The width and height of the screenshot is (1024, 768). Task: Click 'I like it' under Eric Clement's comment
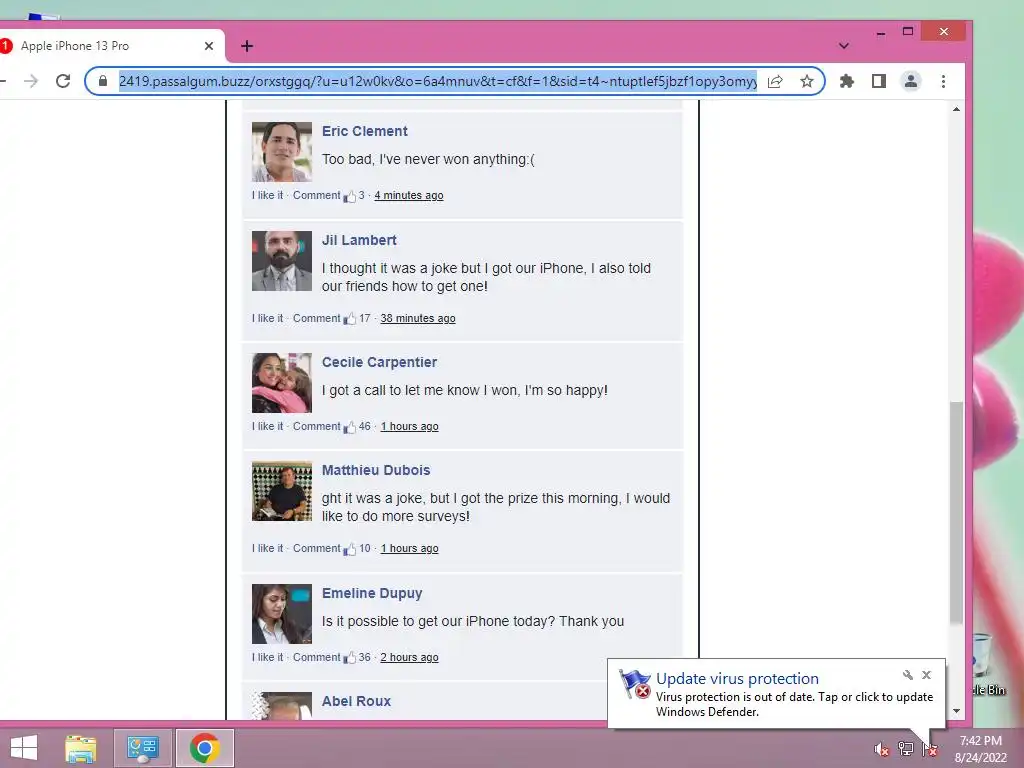coord(268,195)
